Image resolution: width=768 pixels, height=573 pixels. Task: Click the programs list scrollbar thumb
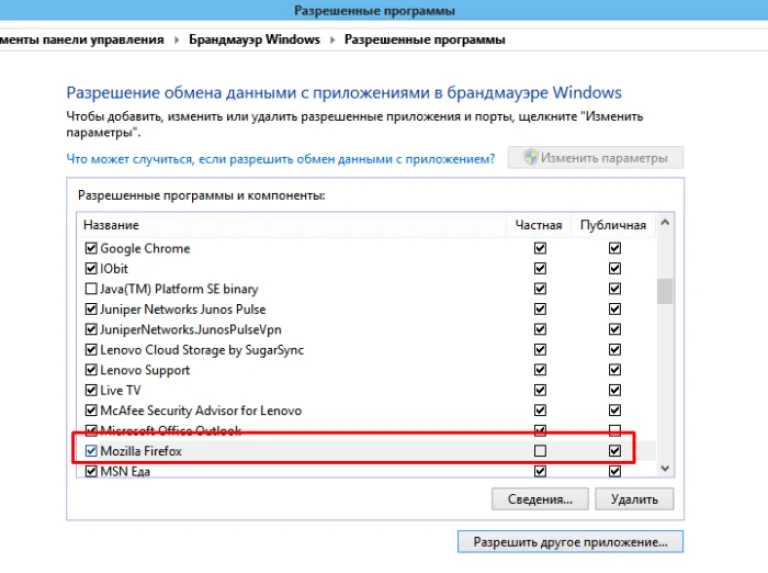point(665,291)
